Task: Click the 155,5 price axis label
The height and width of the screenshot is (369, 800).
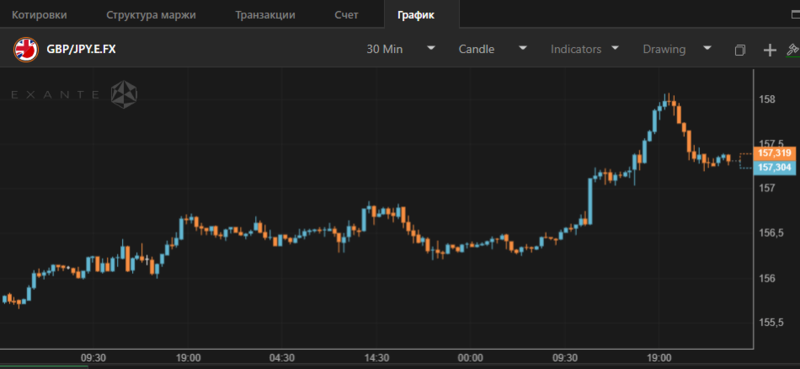Action: 771,323
